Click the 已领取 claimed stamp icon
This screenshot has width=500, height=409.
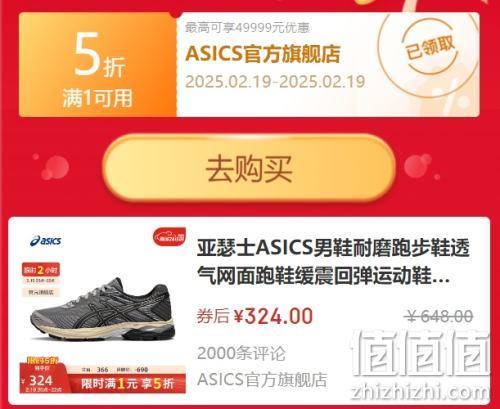pyautogui.click(x=430, y=51)
